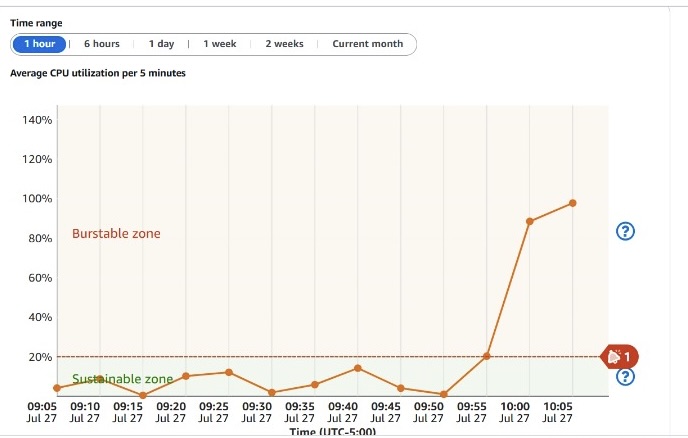Click the 09:15 data point at zero
The image size is (688, 438).
point(143,395)
